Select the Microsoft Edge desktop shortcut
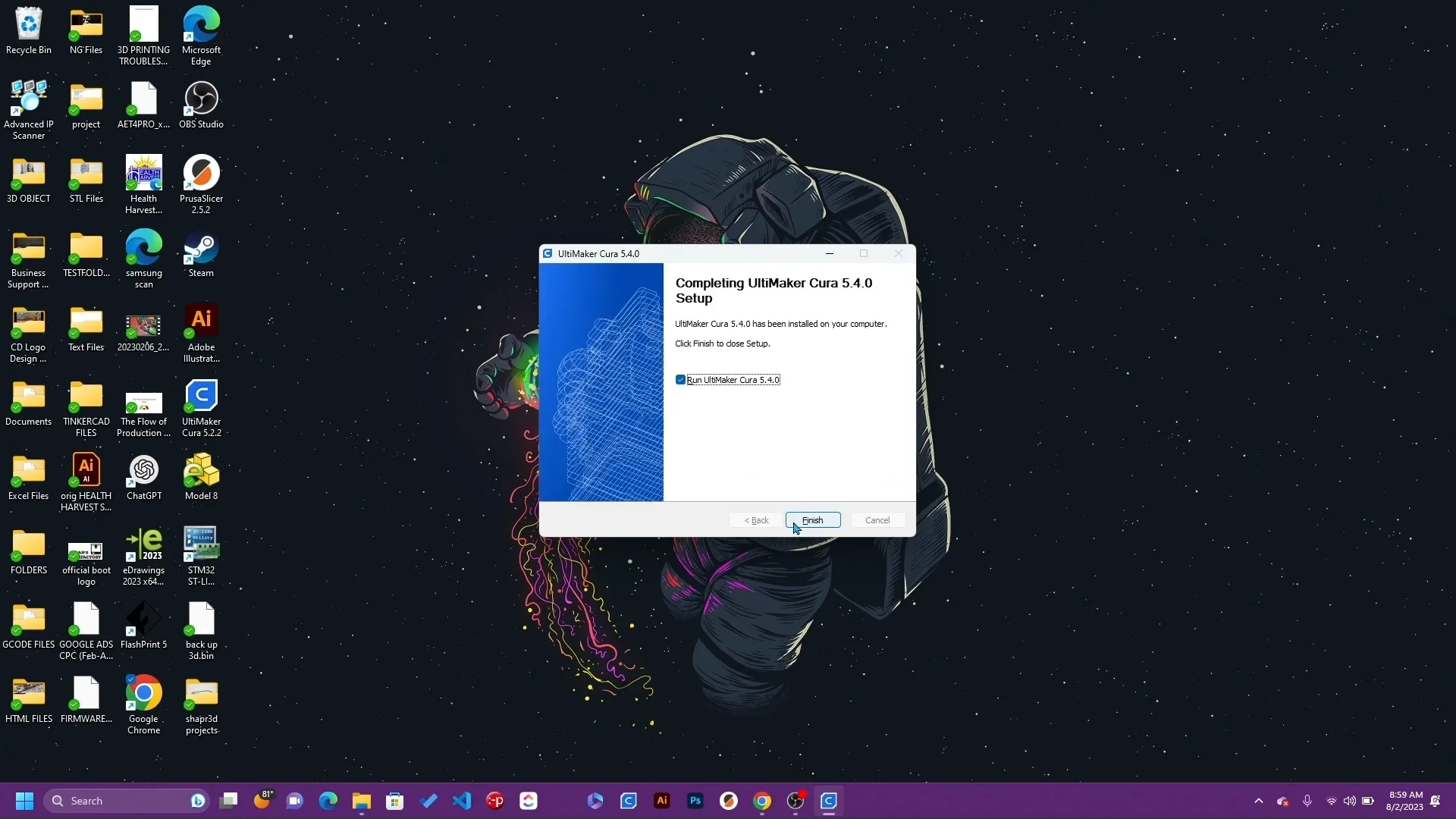 pos(201,36)
